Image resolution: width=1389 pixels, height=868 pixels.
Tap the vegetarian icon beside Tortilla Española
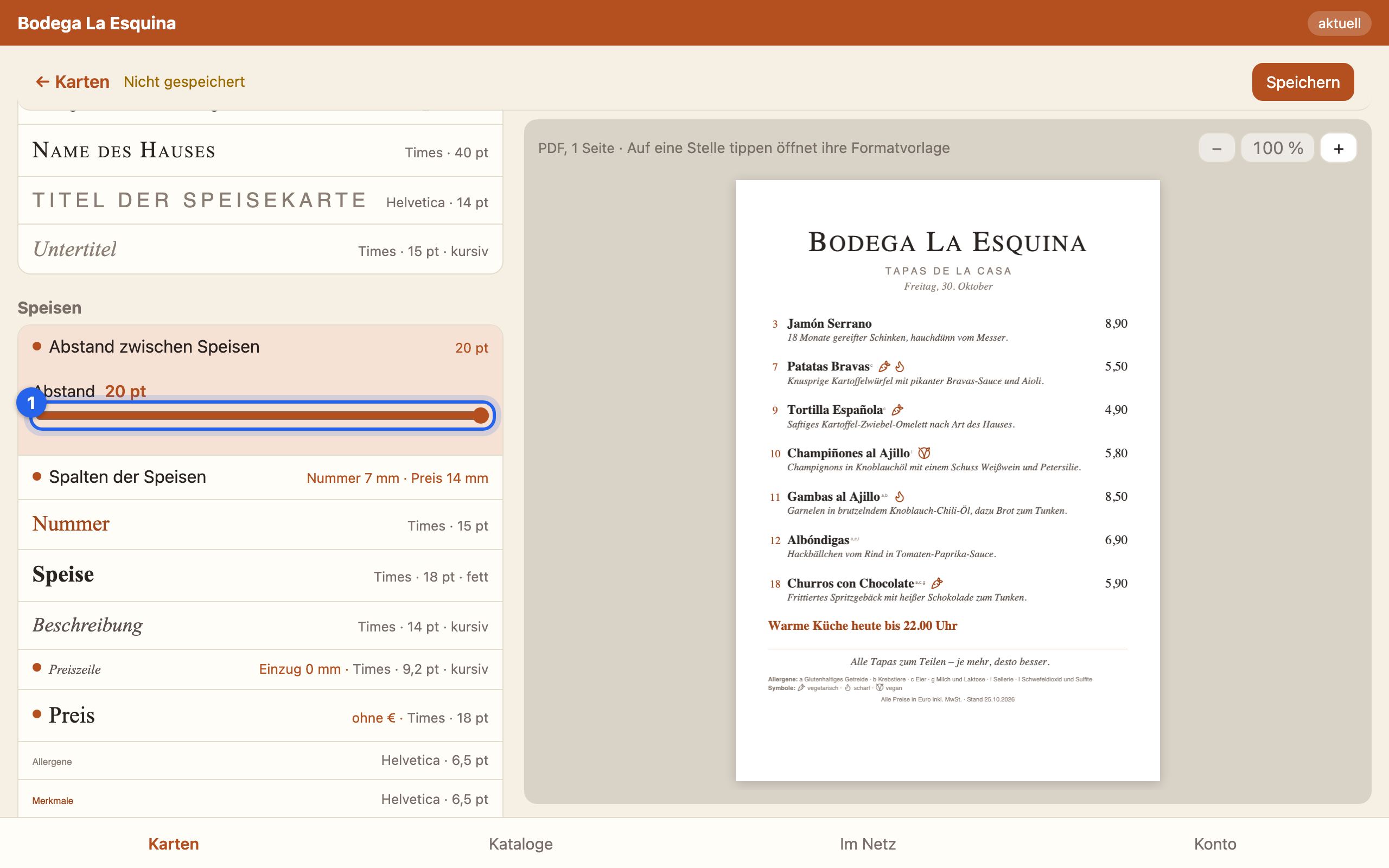click(x=897, y=410)
